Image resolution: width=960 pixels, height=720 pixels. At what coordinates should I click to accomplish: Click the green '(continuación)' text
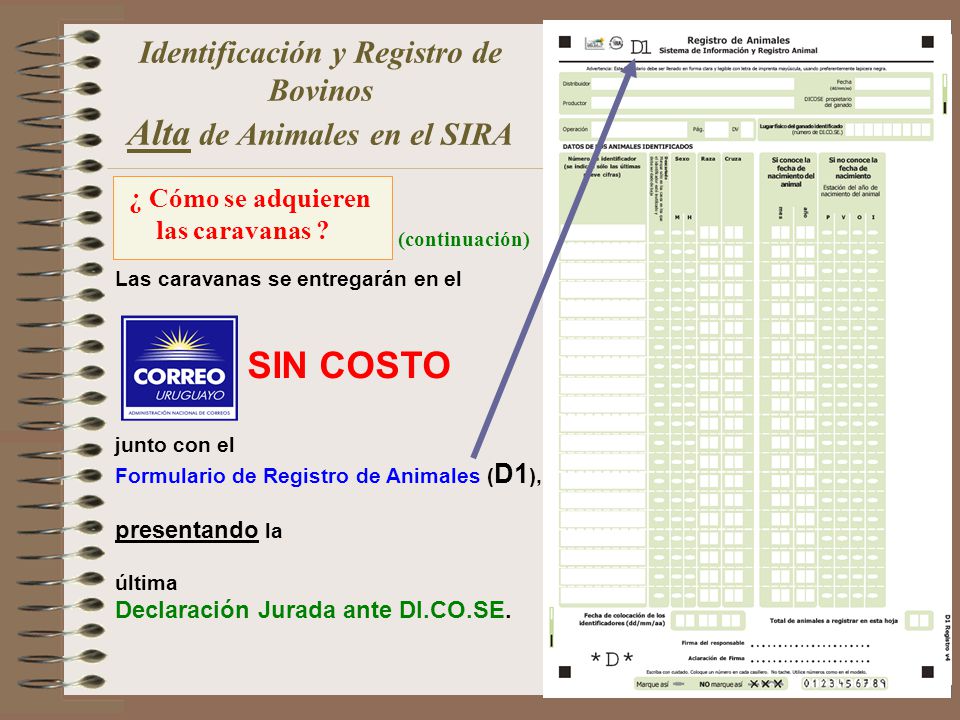click(463, 239)
